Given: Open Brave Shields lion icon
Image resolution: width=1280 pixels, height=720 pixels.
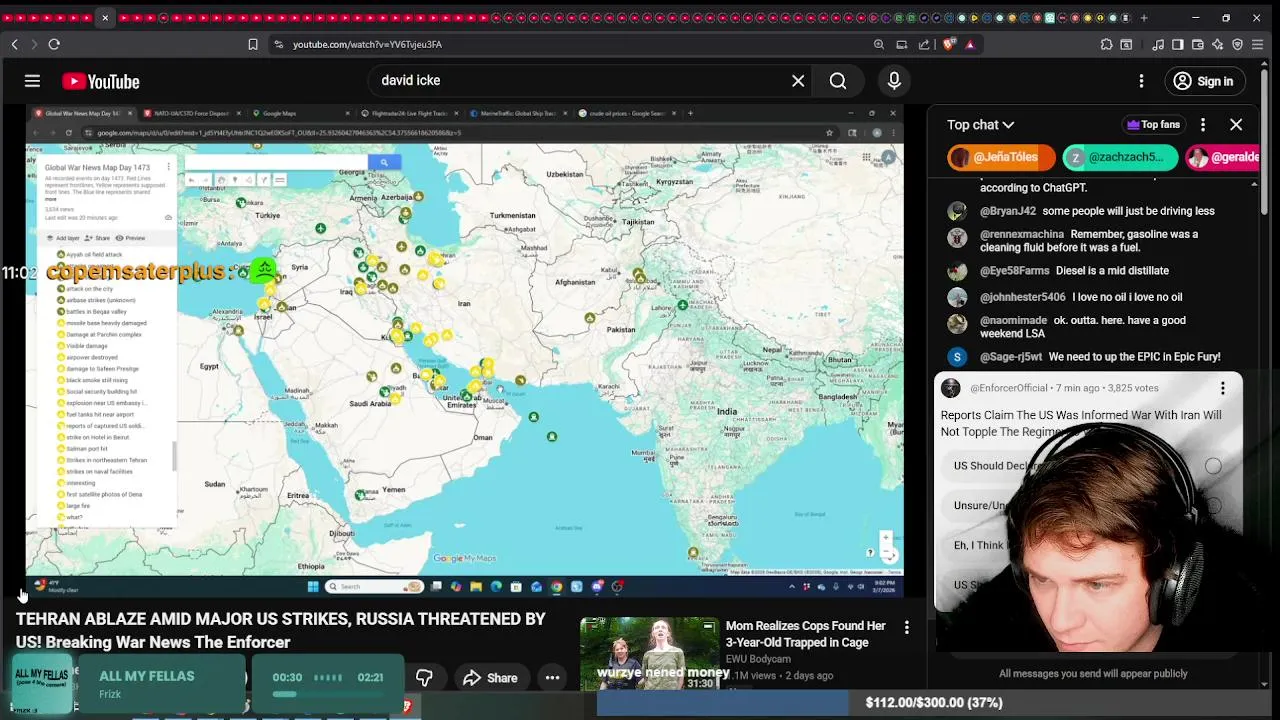Looking at the screenshot, I should tap(949, 44).
